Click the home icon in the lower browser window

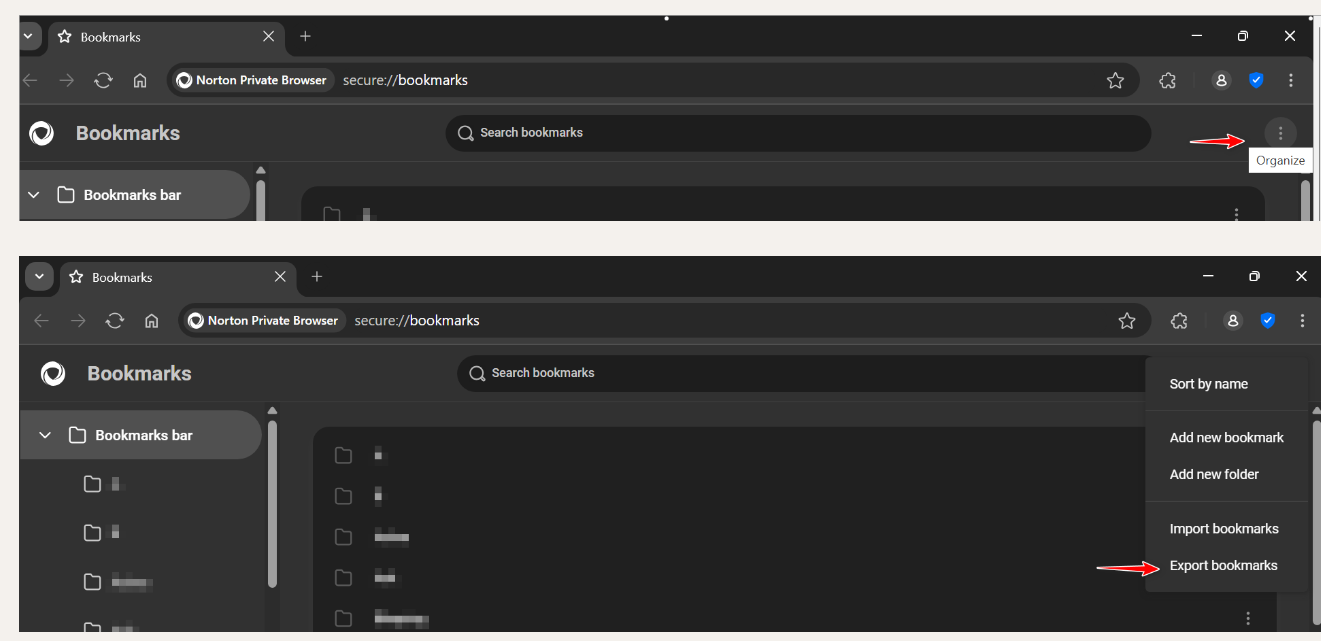(x=152, y=321)
